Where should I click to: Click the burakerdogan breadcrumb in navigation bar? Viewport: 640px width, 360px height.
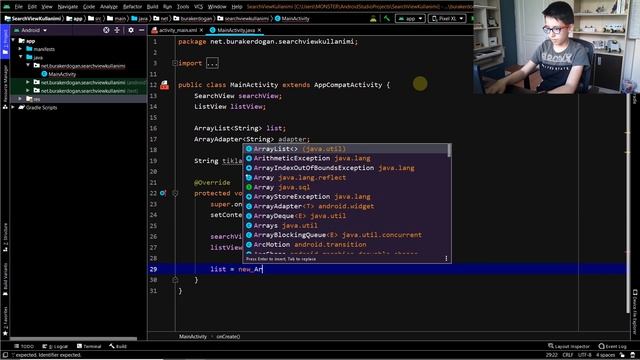[x=192, y=18]
